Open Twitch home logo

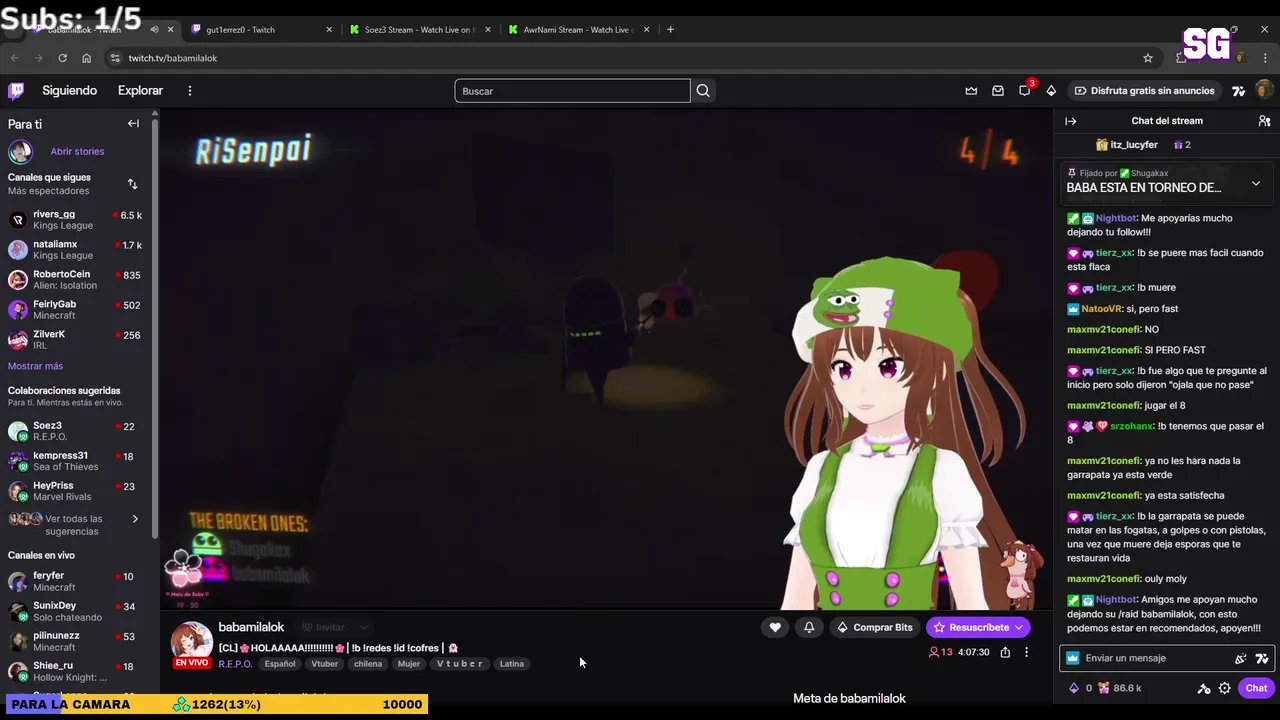click(16, 91)
